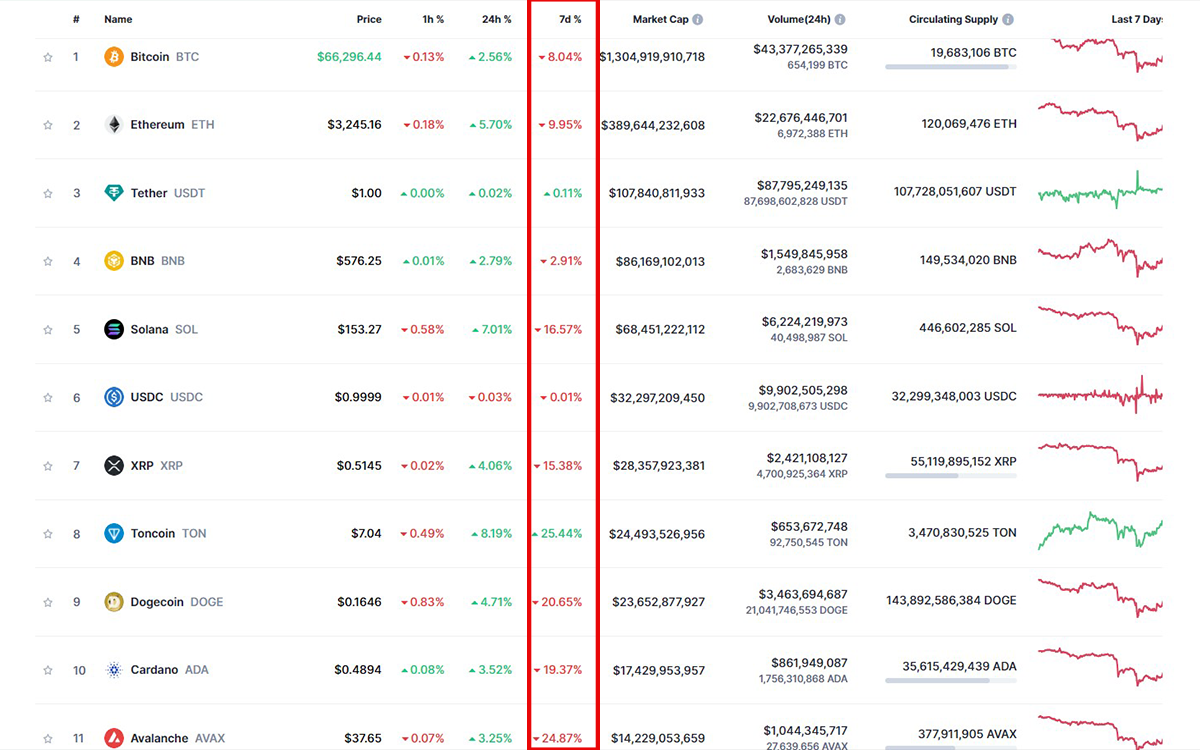Star USDC to add to watchlist

(47, 397)
